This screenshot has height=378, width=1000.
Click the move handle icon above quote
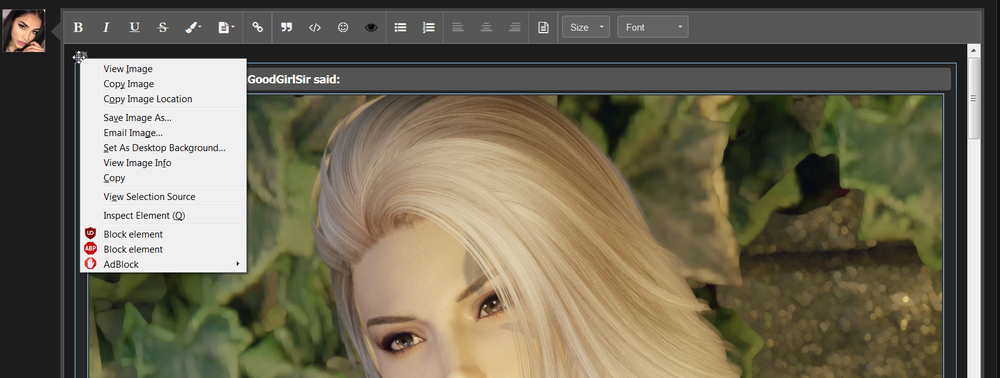click(x=79, y=57)
